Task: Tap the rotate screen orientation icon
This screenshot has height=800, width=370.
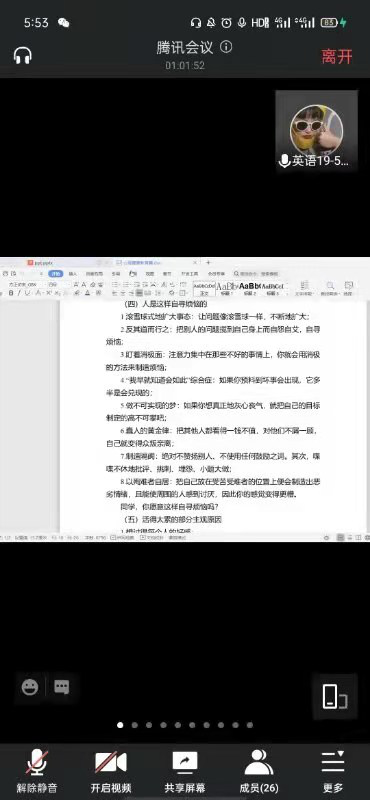Action: 335,696
